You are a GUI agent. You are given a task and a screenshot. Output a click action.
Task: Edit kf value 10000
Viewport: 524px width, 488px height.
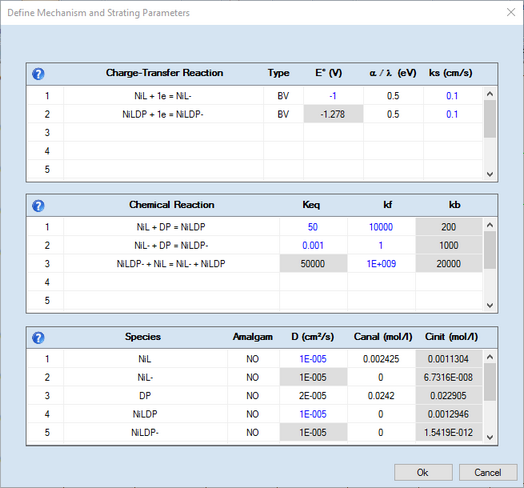coord(381,227)
